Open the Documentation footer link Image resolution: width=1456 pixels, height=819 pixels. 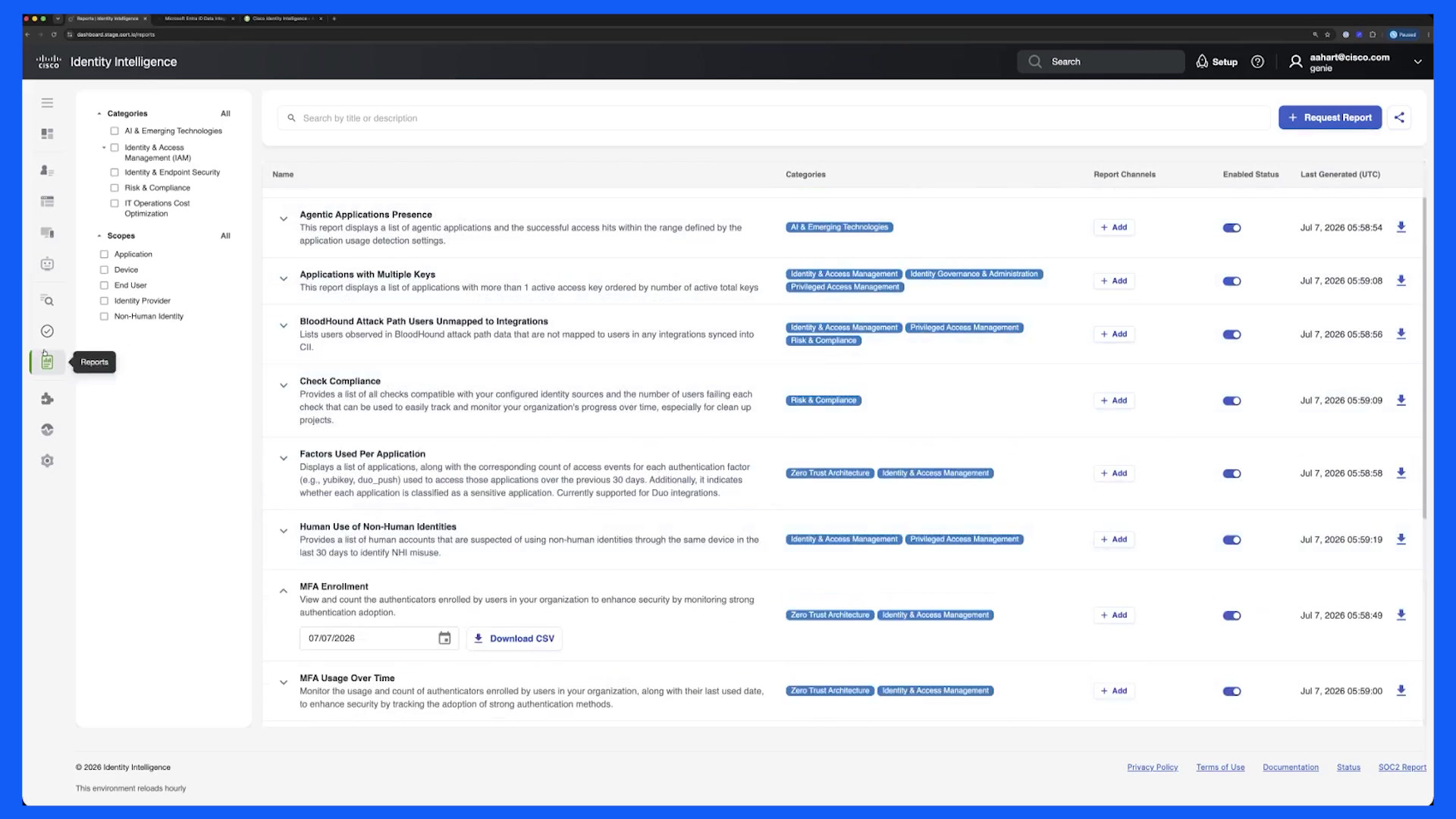[x=1291, y=767]
